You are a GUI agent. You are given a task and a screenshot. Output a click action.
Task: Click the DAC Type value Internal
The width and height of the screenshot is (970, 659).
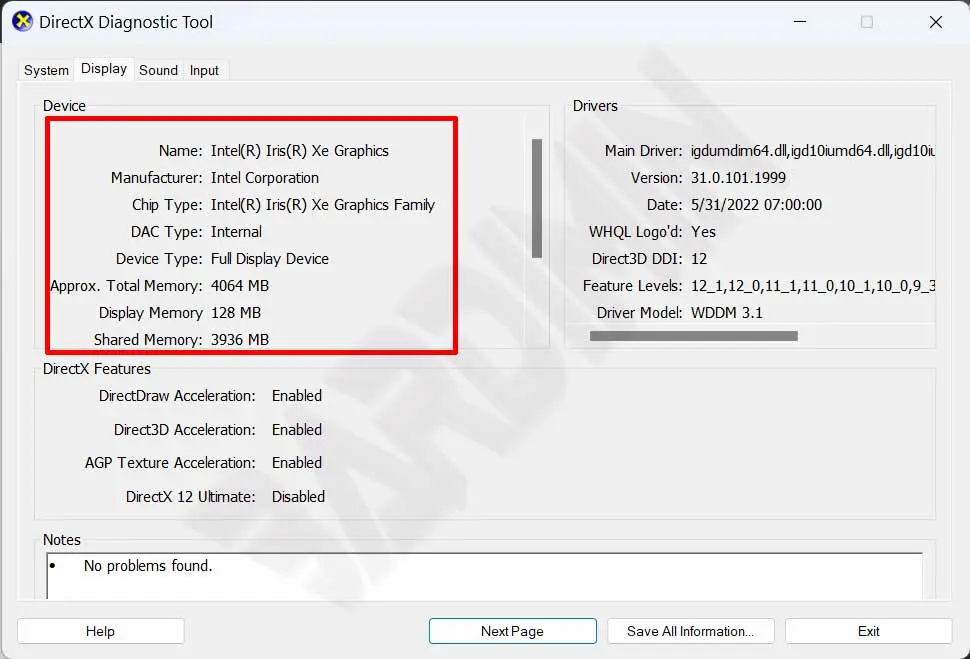coord(236,232)
